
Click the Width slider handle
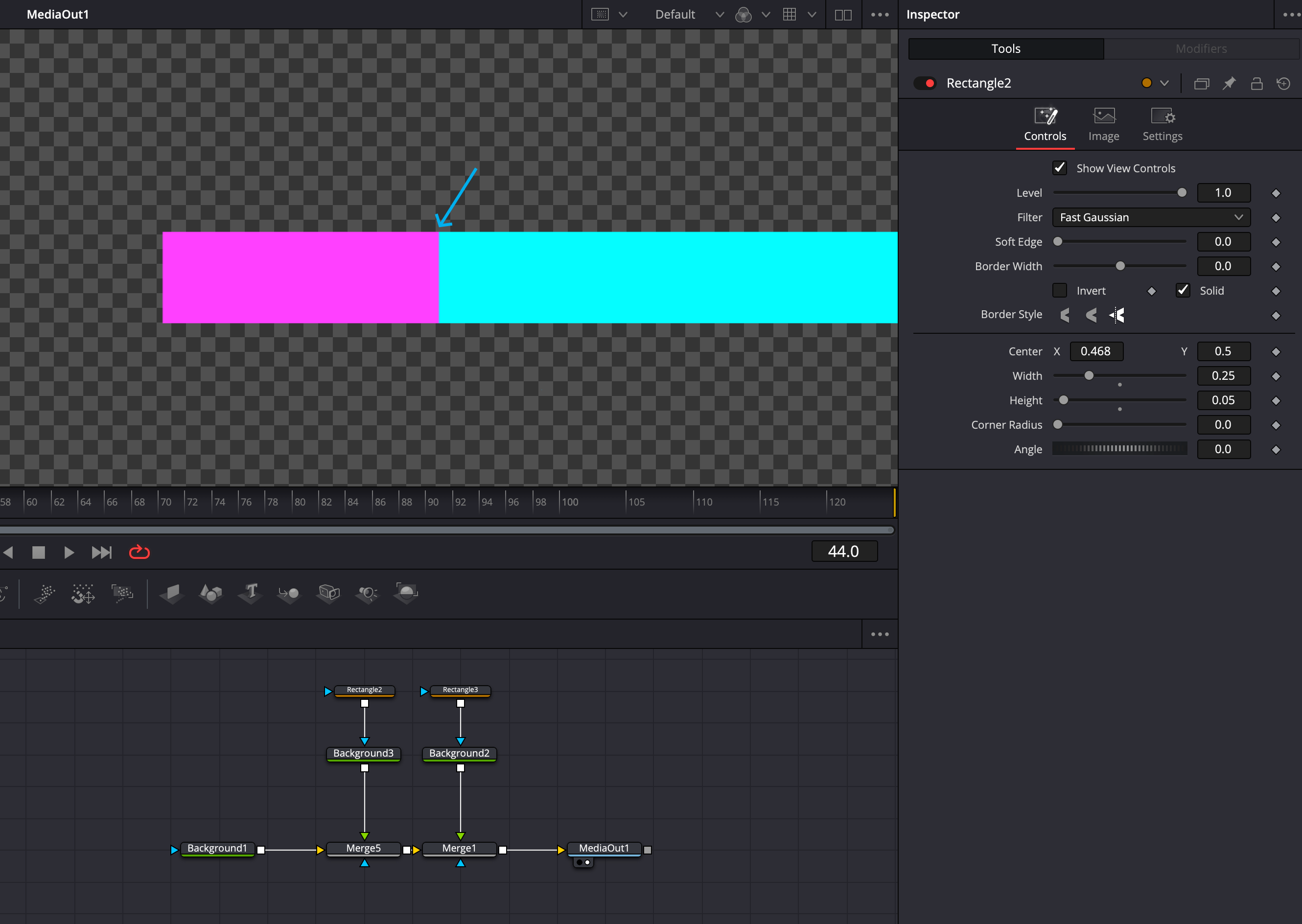[1089, 375]
